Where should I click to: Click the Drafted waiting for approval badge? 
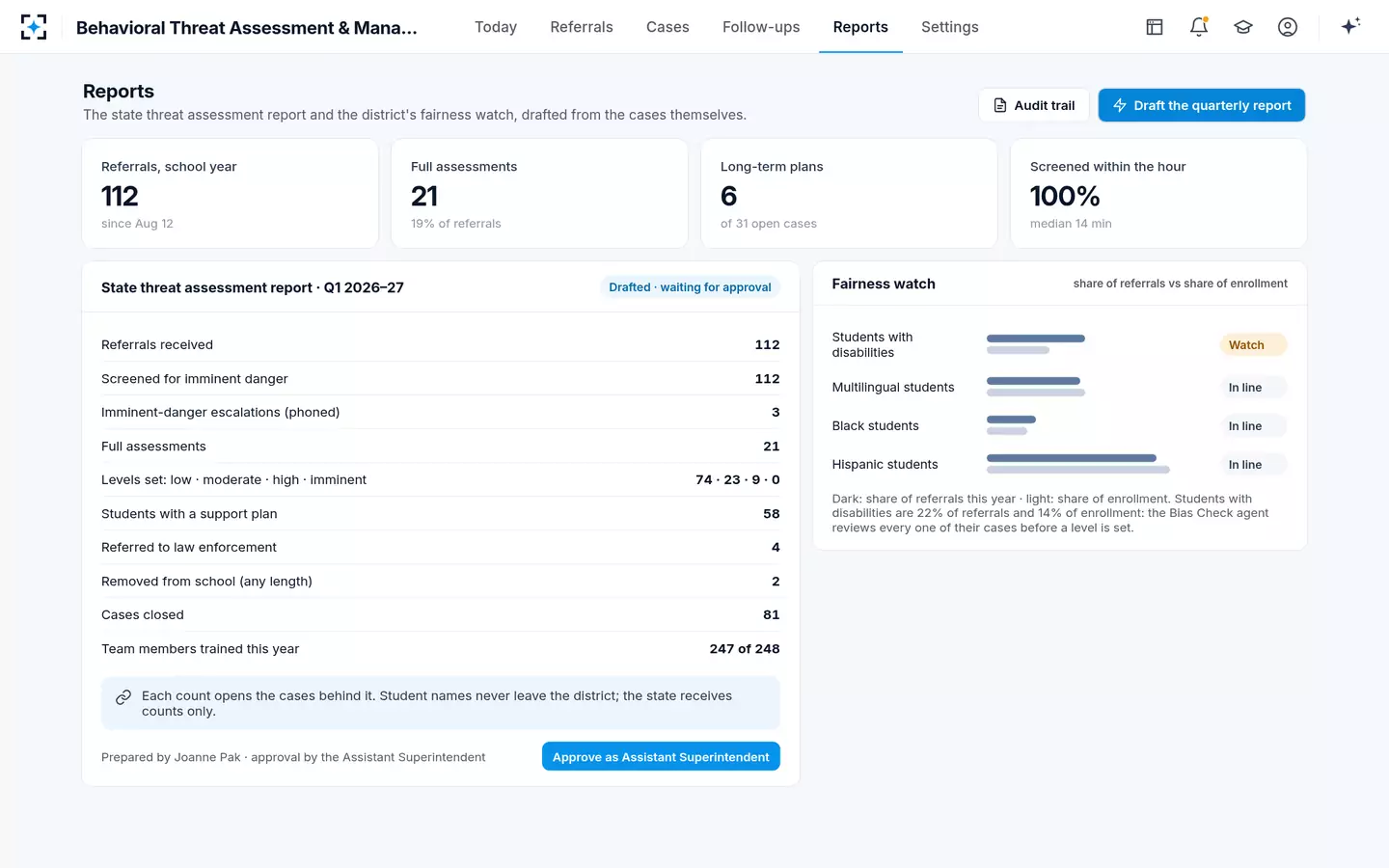[690, 287]
